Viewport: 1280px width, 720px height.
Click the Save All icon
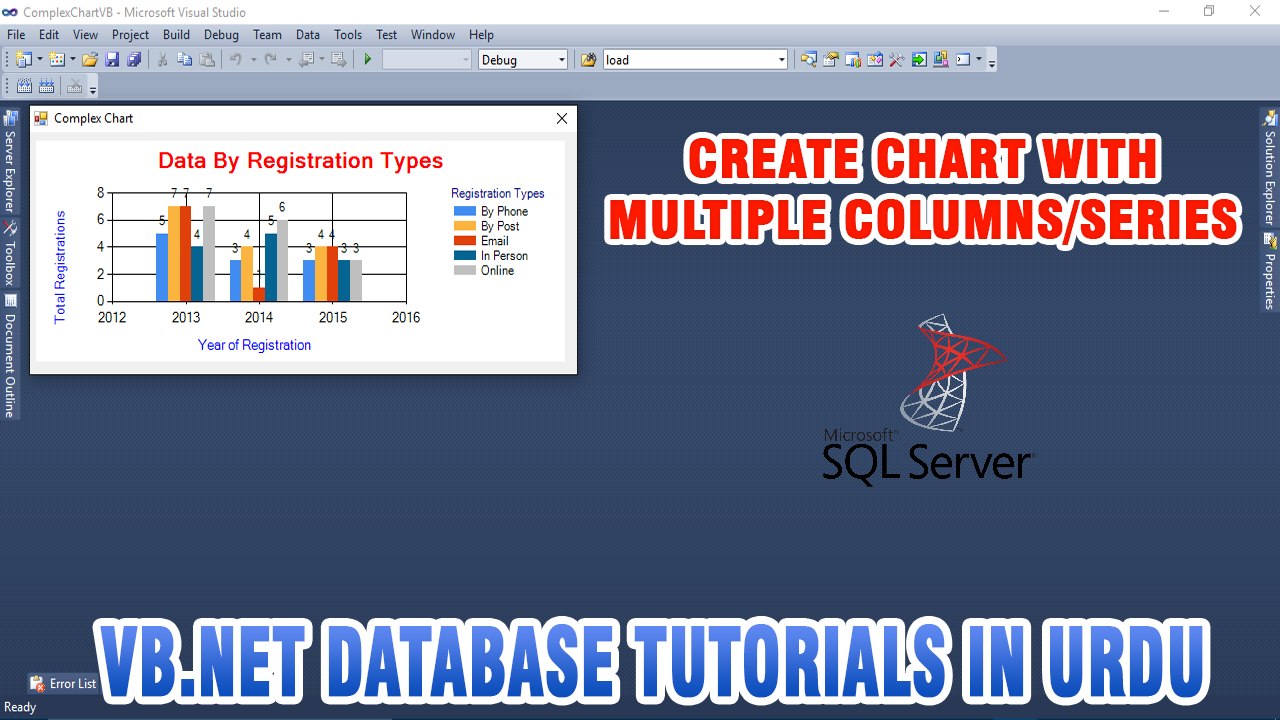(134, 60)
